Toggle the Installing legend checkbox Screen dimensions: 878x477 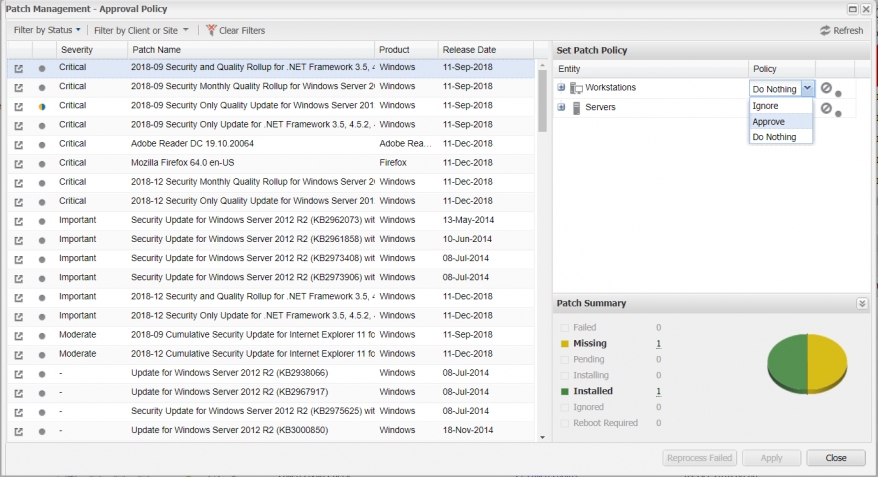(x=564, y=376)
